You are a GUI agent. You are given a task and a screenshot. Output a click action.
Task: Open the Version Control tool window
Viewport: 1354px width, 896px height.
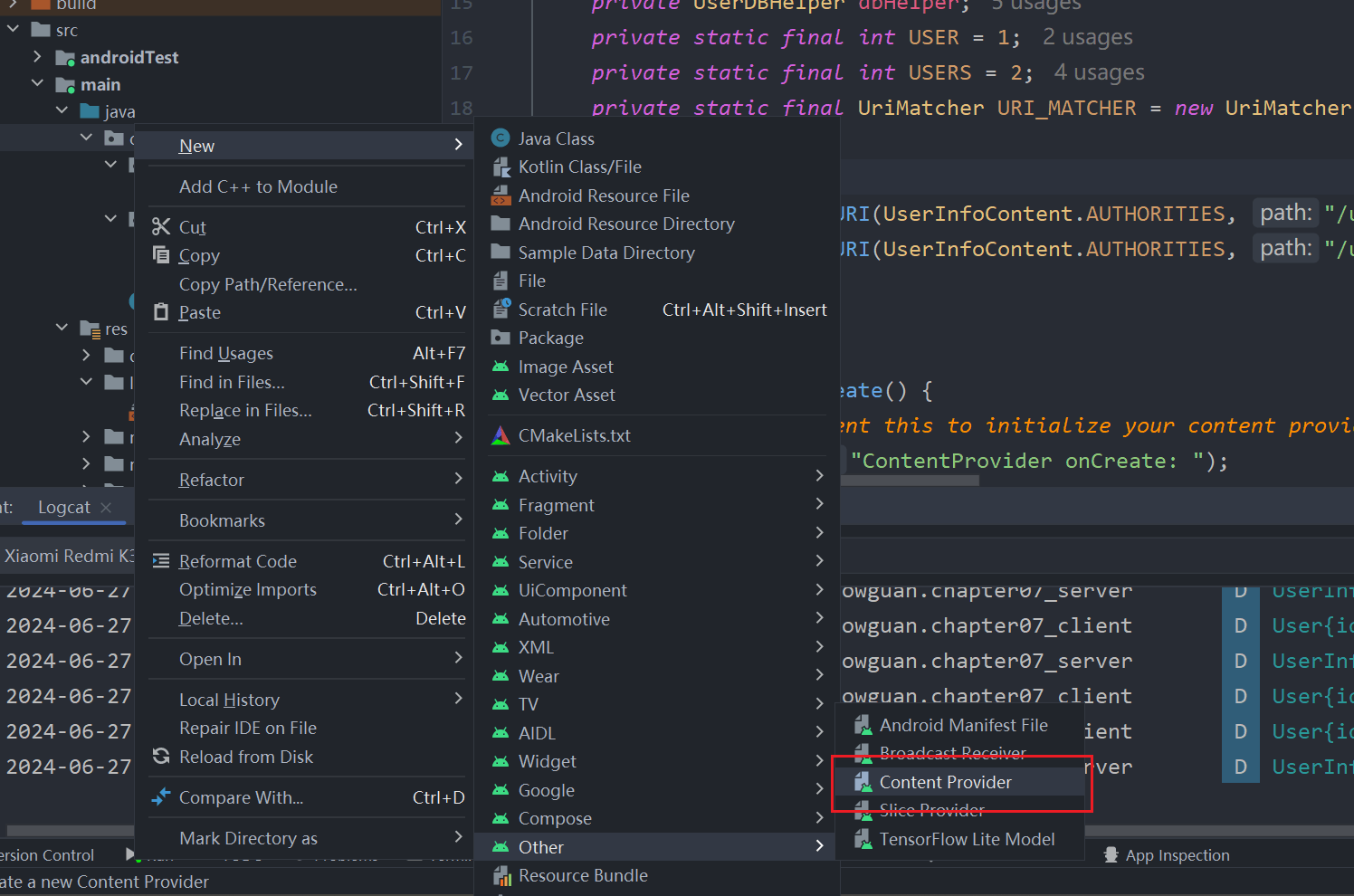tap(45, 854)
